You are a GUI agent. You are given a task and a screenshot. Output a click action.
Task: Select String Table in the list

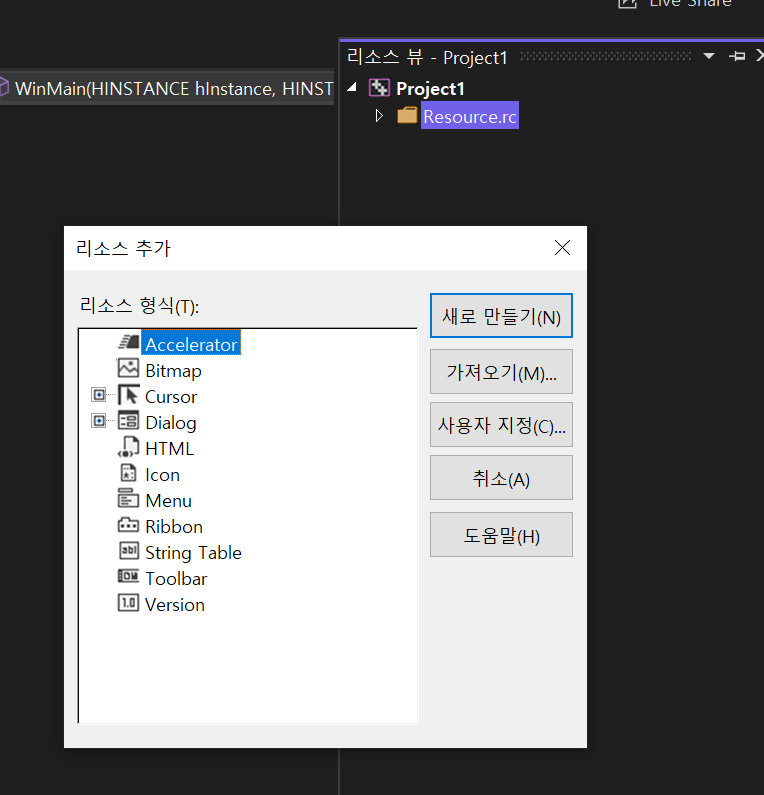coord(193,553)
